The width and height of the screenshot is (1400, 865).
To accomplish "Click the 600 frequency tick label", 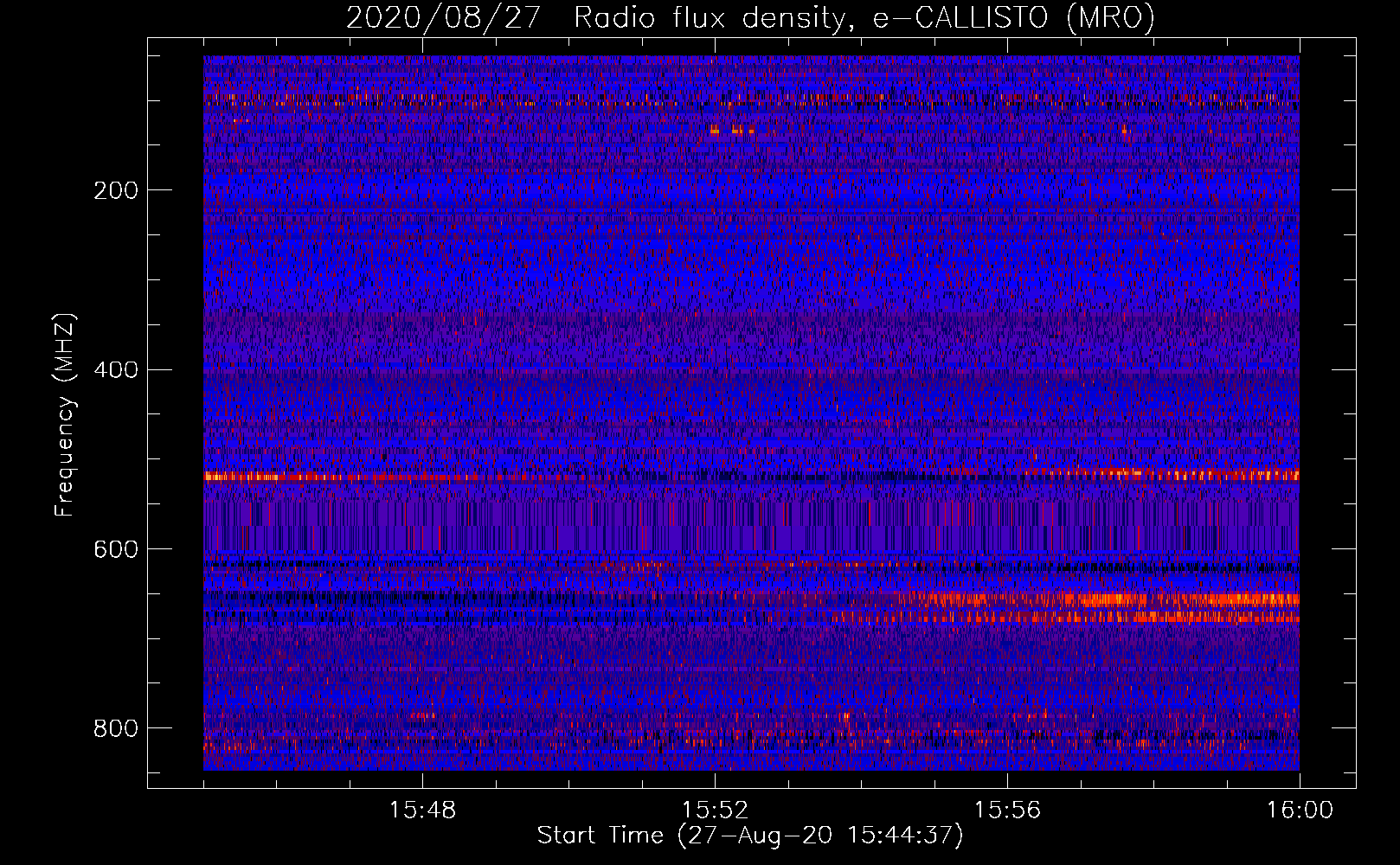I will (116, 550).
